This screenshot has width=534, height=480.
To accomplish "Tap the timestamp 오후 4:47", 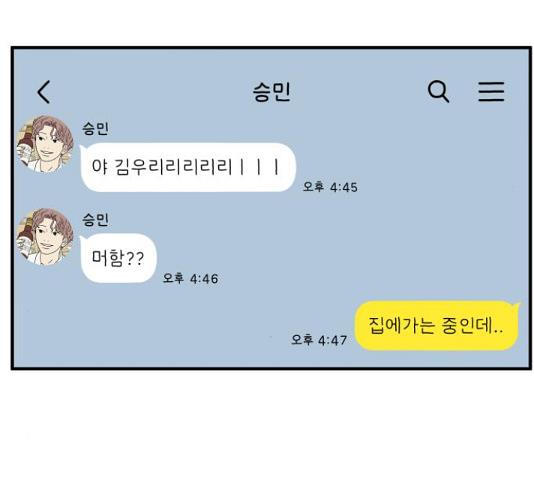I will (x=319, y=340).
